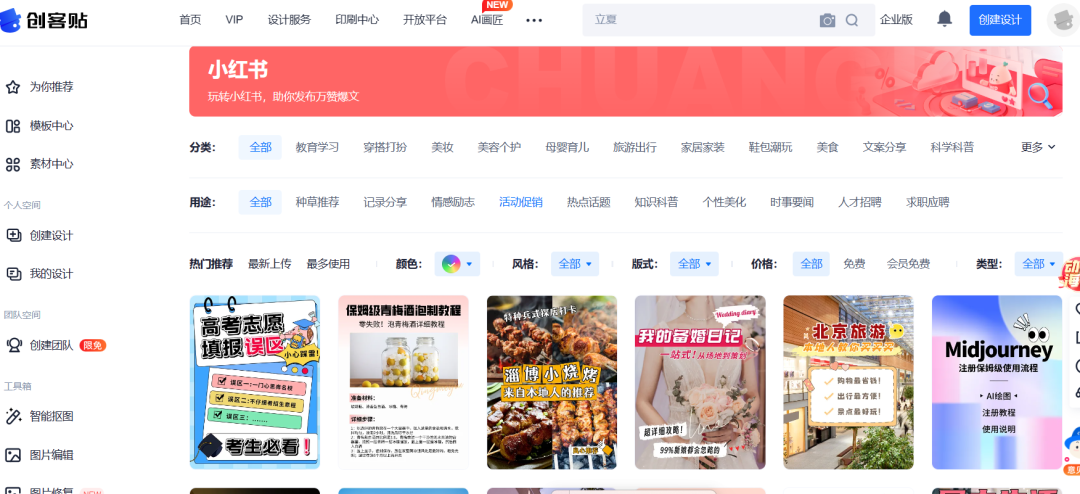1080x494 pixels.
Task: Select 穿搭打扮 category
Action: [x=385, y=147]
